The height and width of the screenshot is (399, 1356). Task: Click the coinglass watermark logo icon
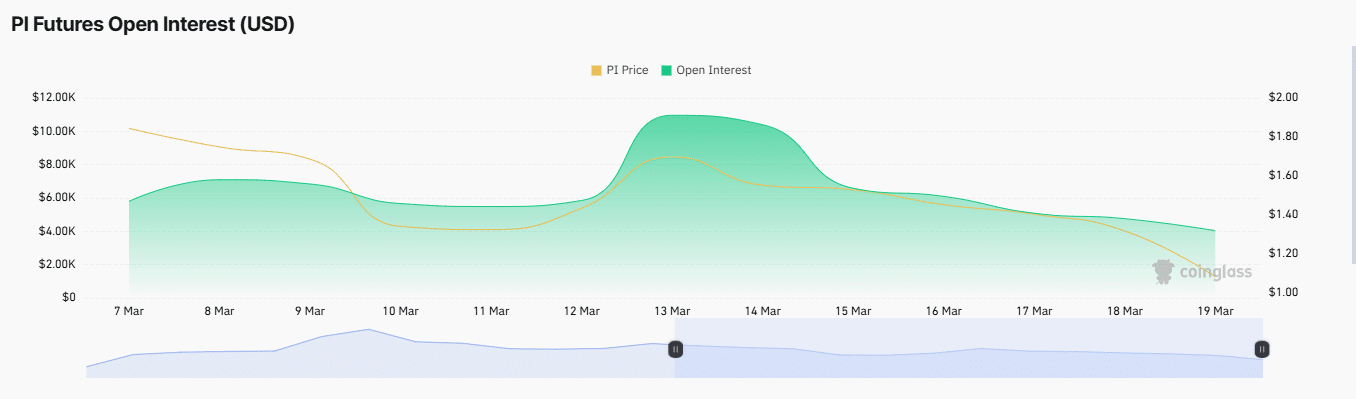coord(1162,271)
